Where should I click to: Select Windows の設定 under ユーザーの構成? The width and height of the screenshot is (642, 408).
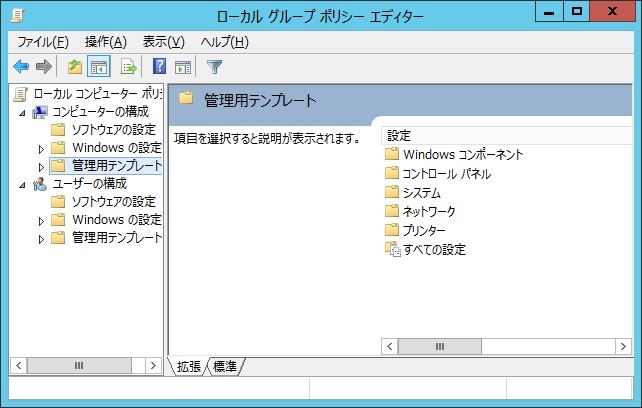[117, 220]
